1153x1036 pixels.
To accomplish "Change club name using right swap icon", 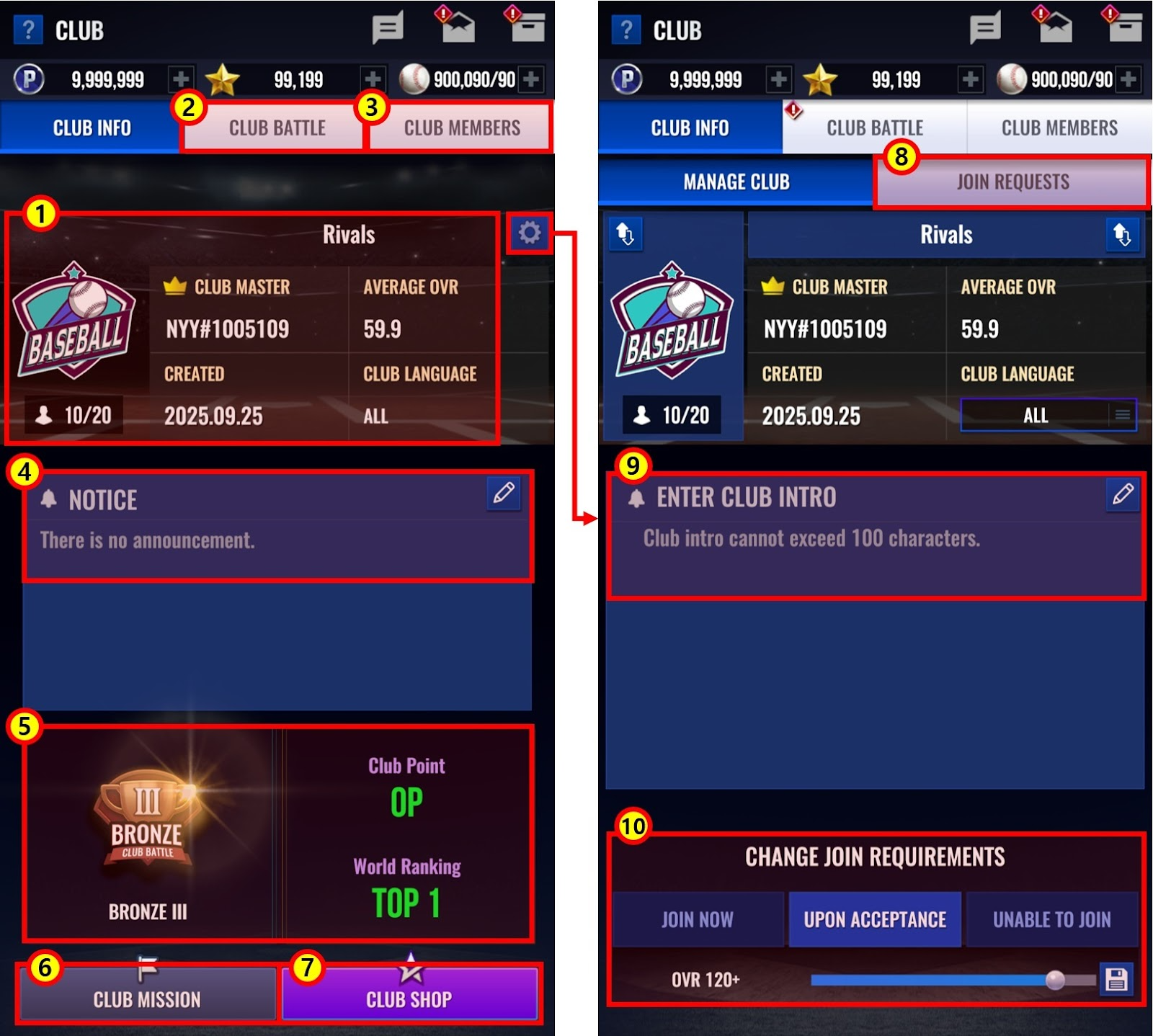I will 1122,235.
